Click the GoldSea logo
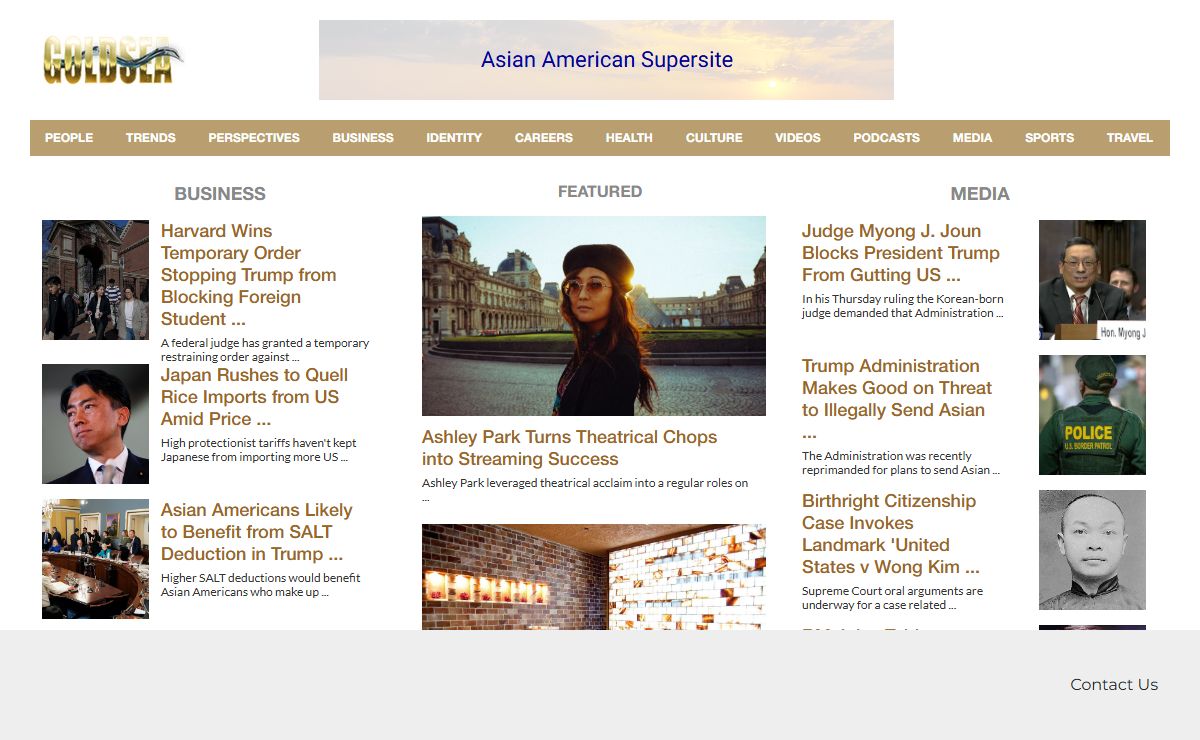 (x=113, y=60)
